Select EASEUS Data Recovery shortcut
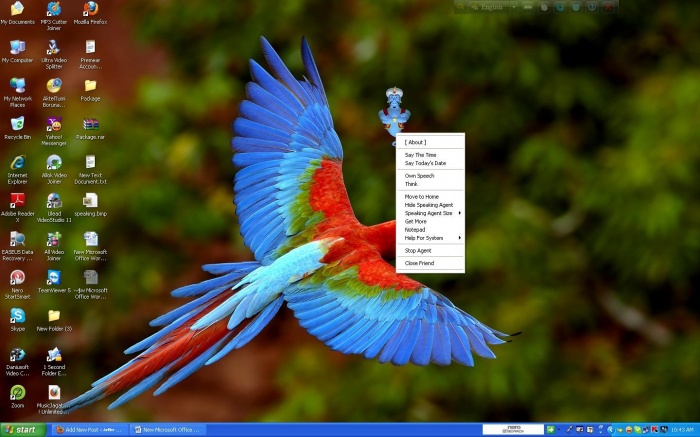Screen dimensions: 700x437 17,246
